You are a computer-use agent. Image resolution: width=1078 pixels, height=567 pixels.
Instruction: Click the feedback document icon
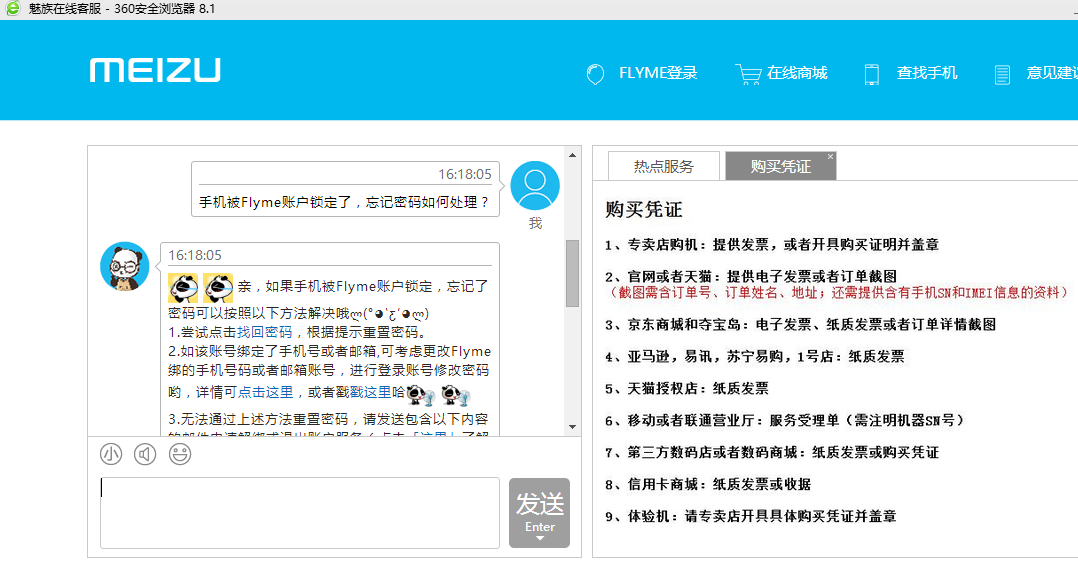(x=1002, y=74)
